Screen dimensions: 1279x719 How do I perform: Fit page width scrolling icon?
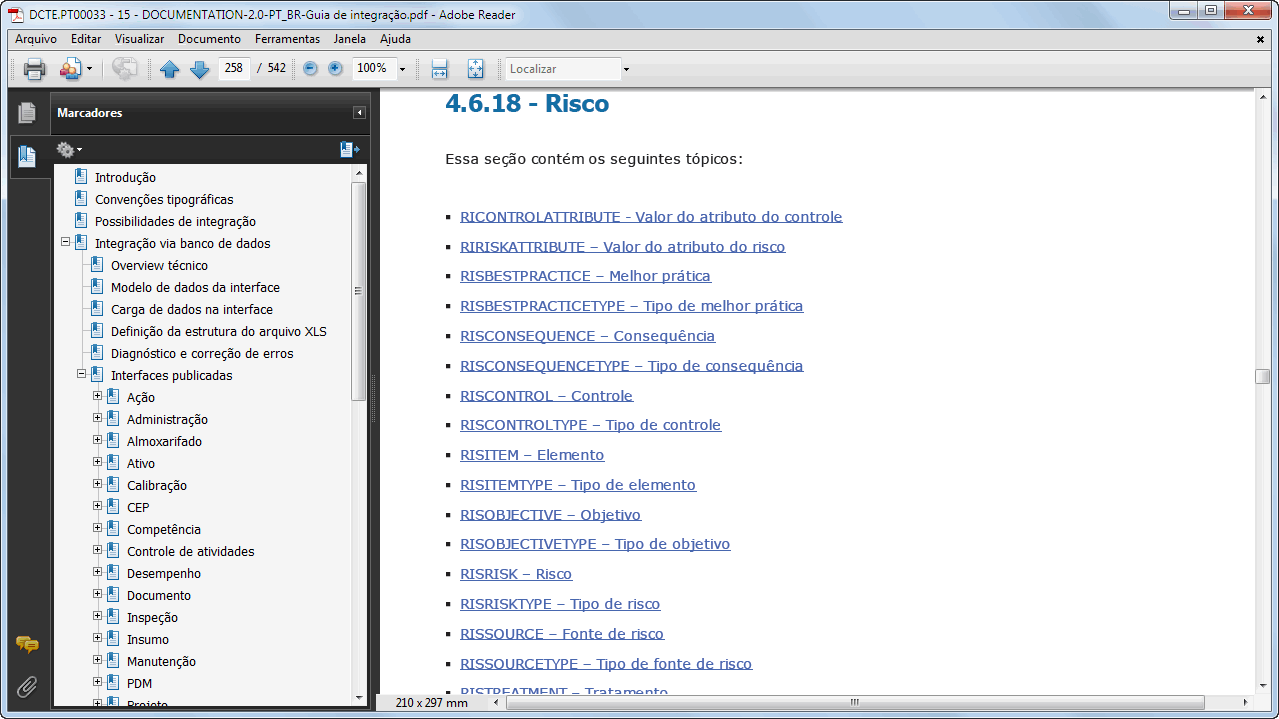click(x=439, y=69)
